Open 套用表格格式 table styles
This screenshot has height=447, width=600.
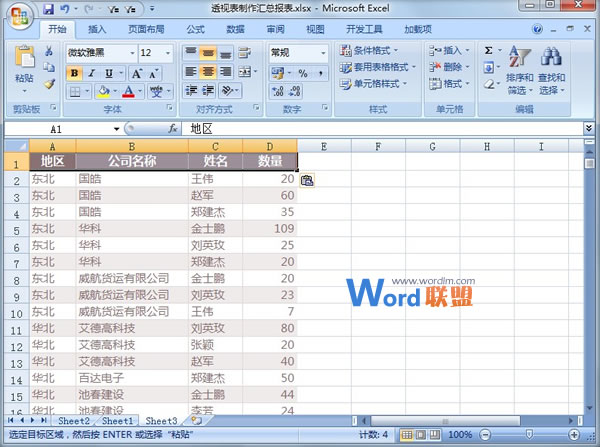coord(377,67)
